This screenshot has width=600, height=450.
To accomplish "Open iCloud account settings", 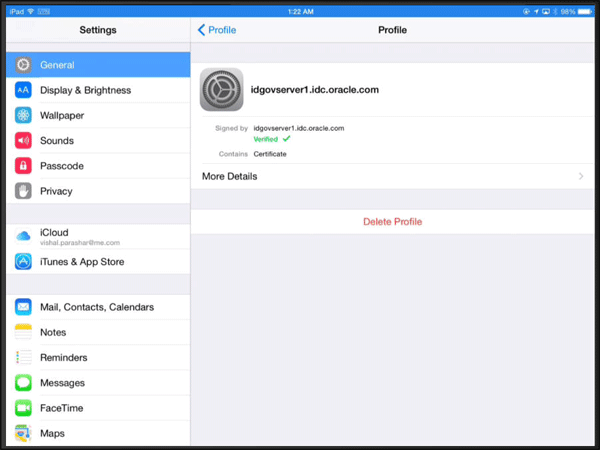I will coord(98,236).
